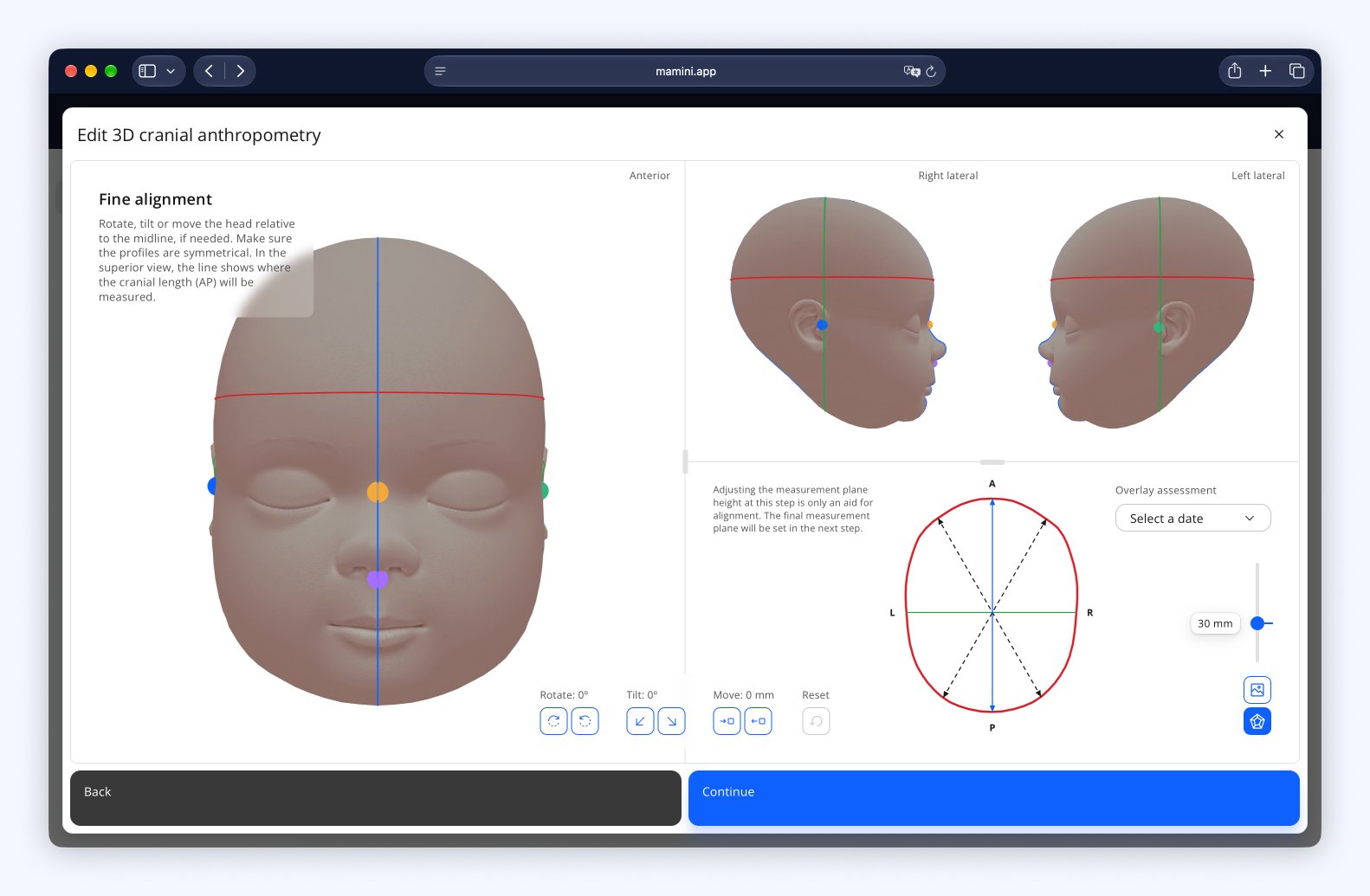The height and width of the screenshot is (896, 1370).
Task: Open the reader view icon in address bar
Action: pyautogui.click(x=440, y=71)
